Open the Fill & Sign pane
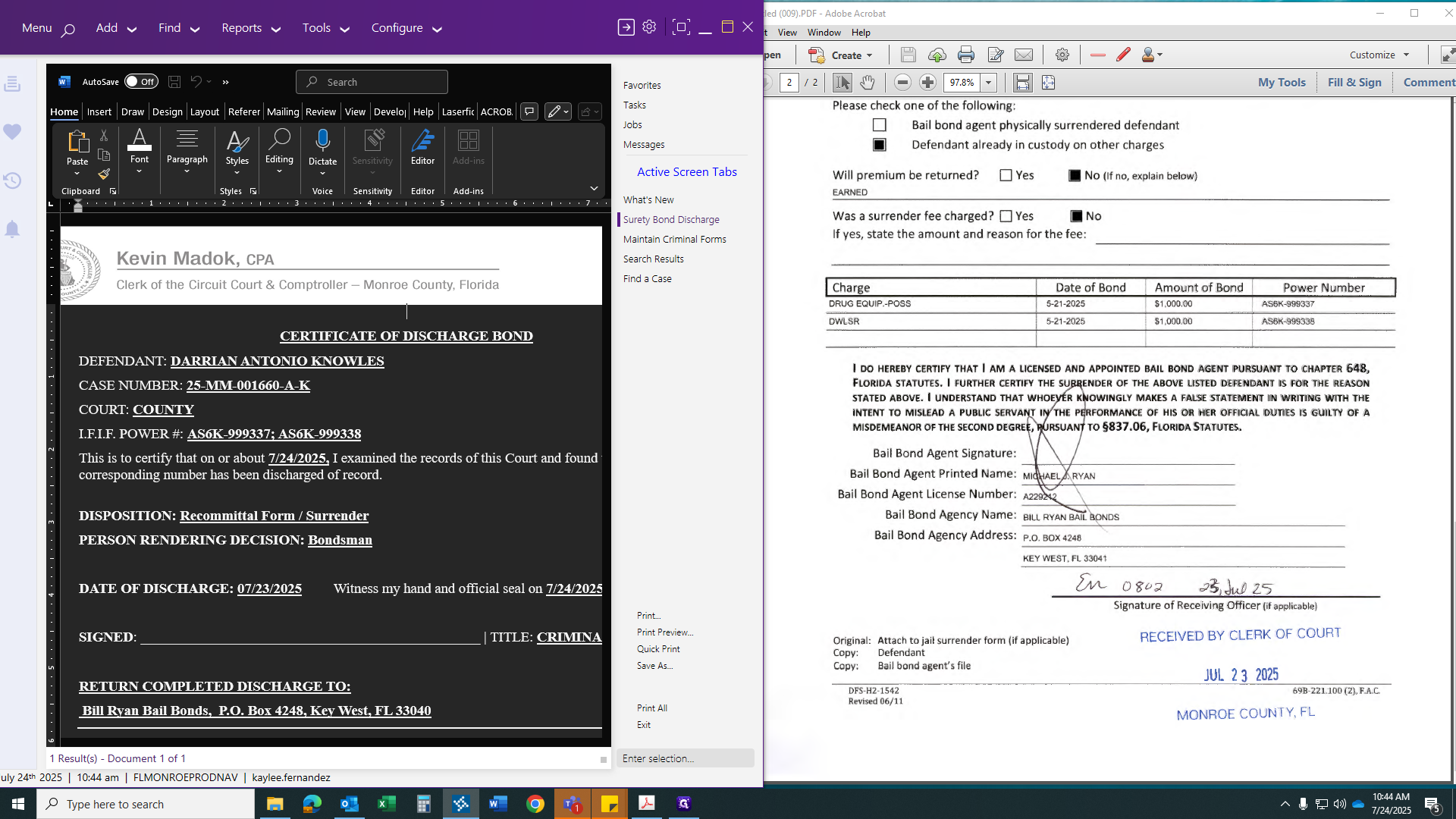The height and width of the screenshot is (819, 1456). [x=1354, y=82]
